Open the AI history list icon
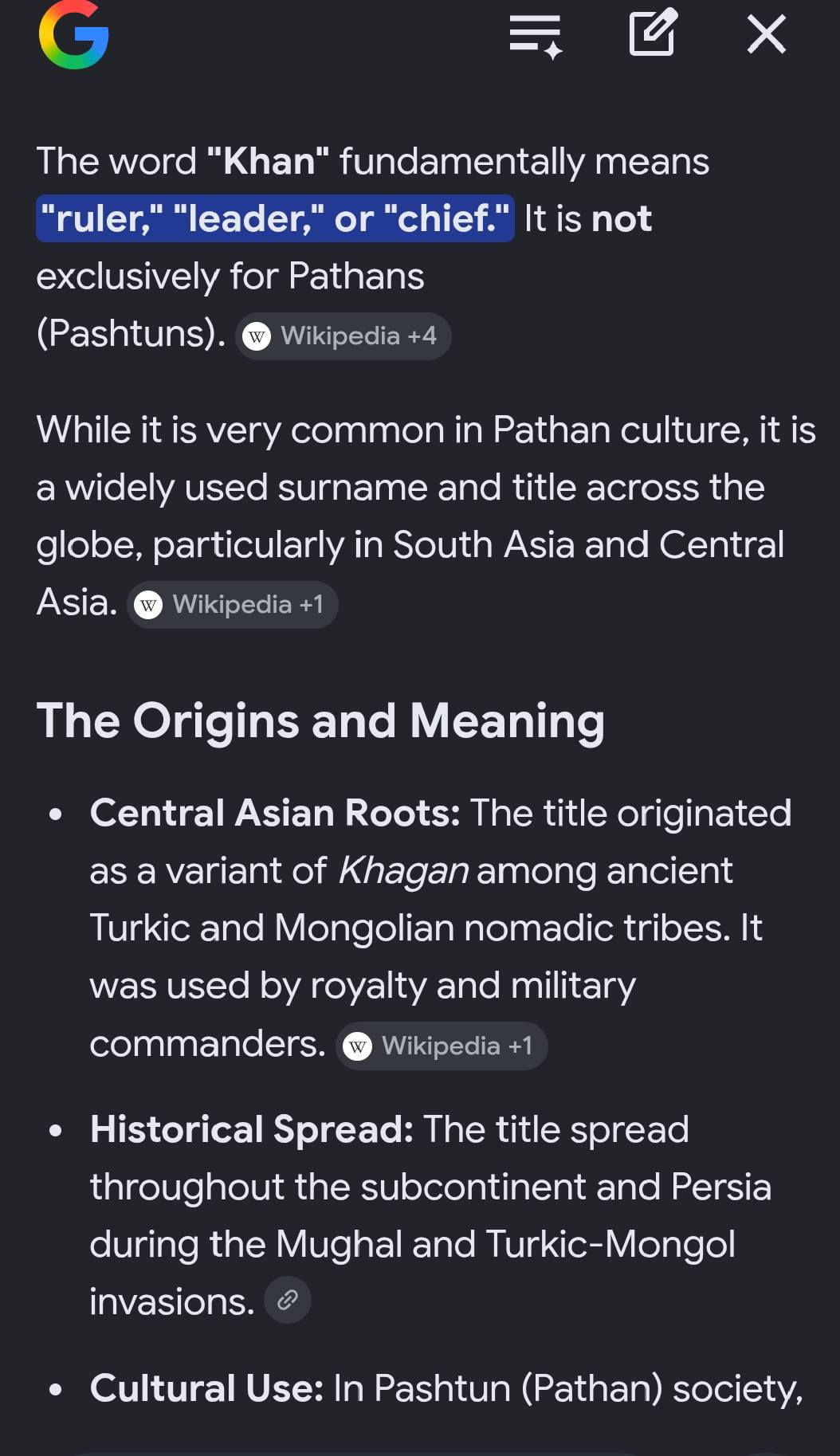The image size is (840, 1456). pos(536,35)
